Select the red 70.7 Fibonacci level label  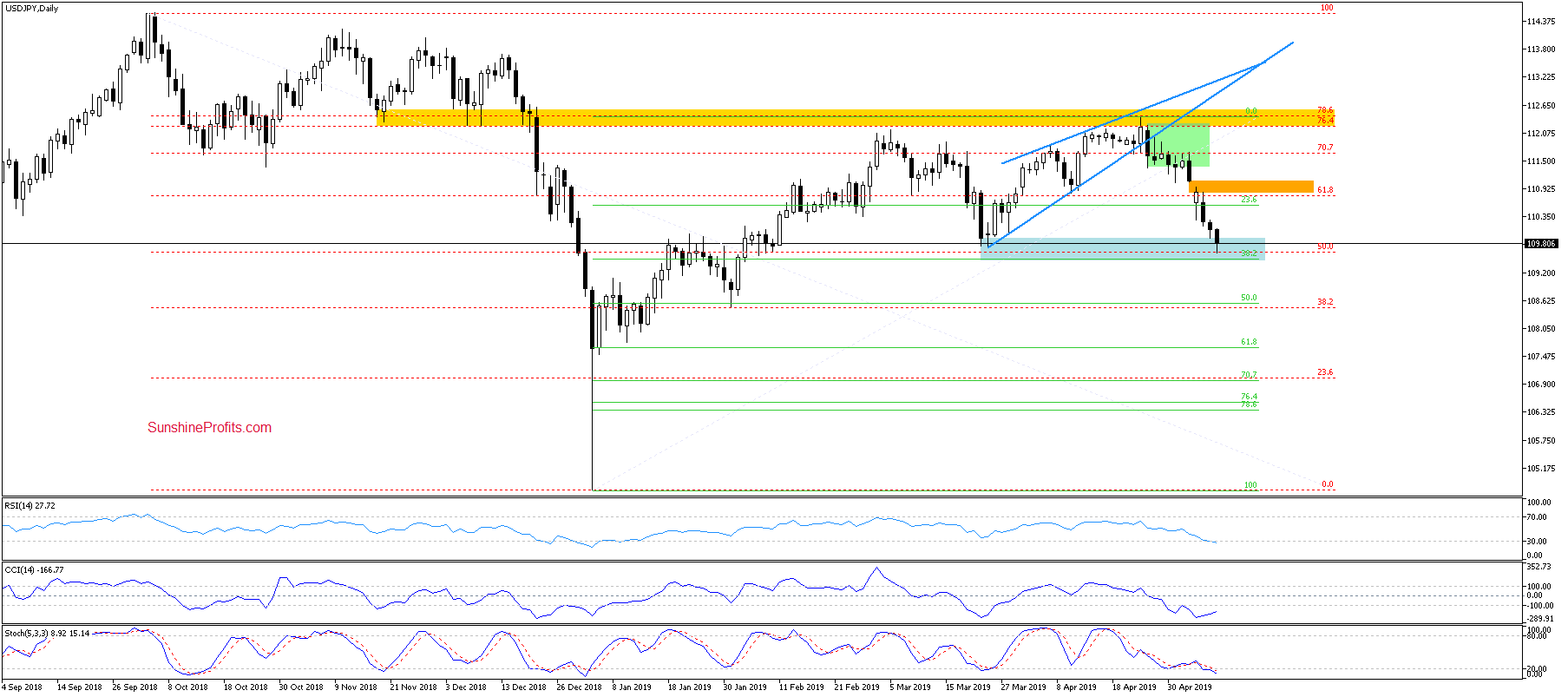[1325, 148]
